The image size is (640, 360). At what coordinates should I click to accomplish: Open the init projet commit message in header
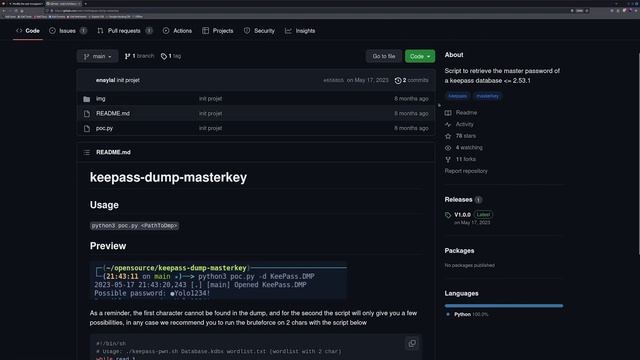pos(128,80)
